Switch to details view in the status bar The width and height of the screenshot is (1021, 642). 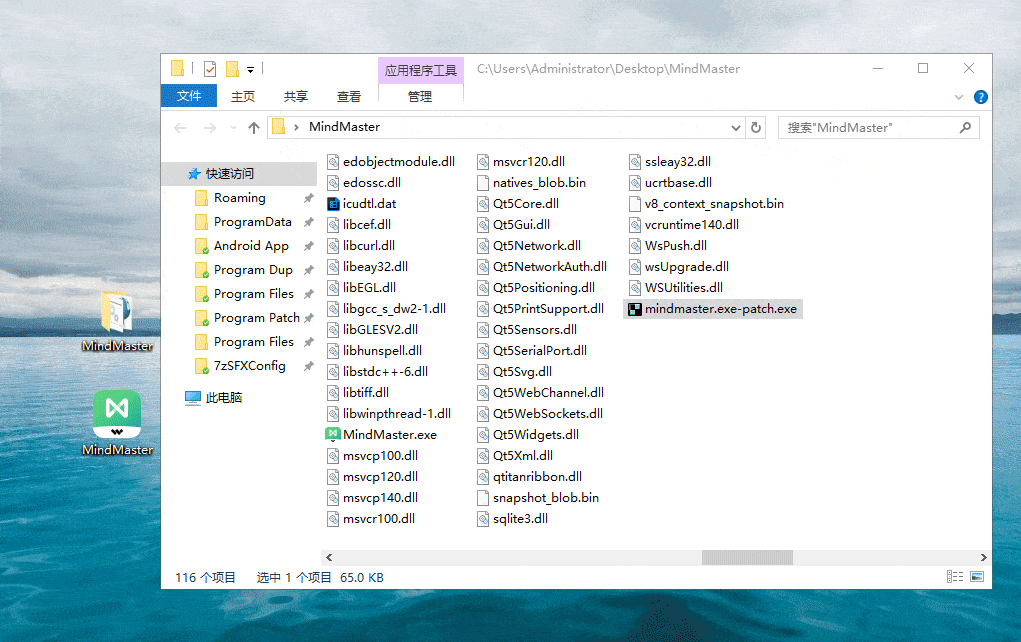pos(956,576)
